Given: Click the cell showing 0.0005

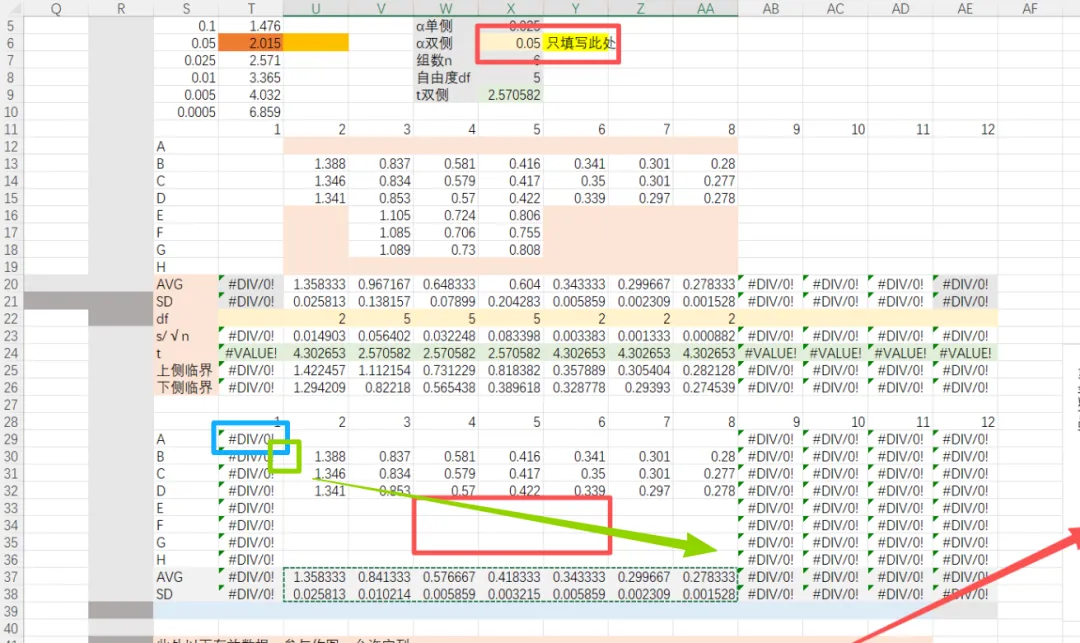Looking at the screenshot, I should [x=186, y=112].
